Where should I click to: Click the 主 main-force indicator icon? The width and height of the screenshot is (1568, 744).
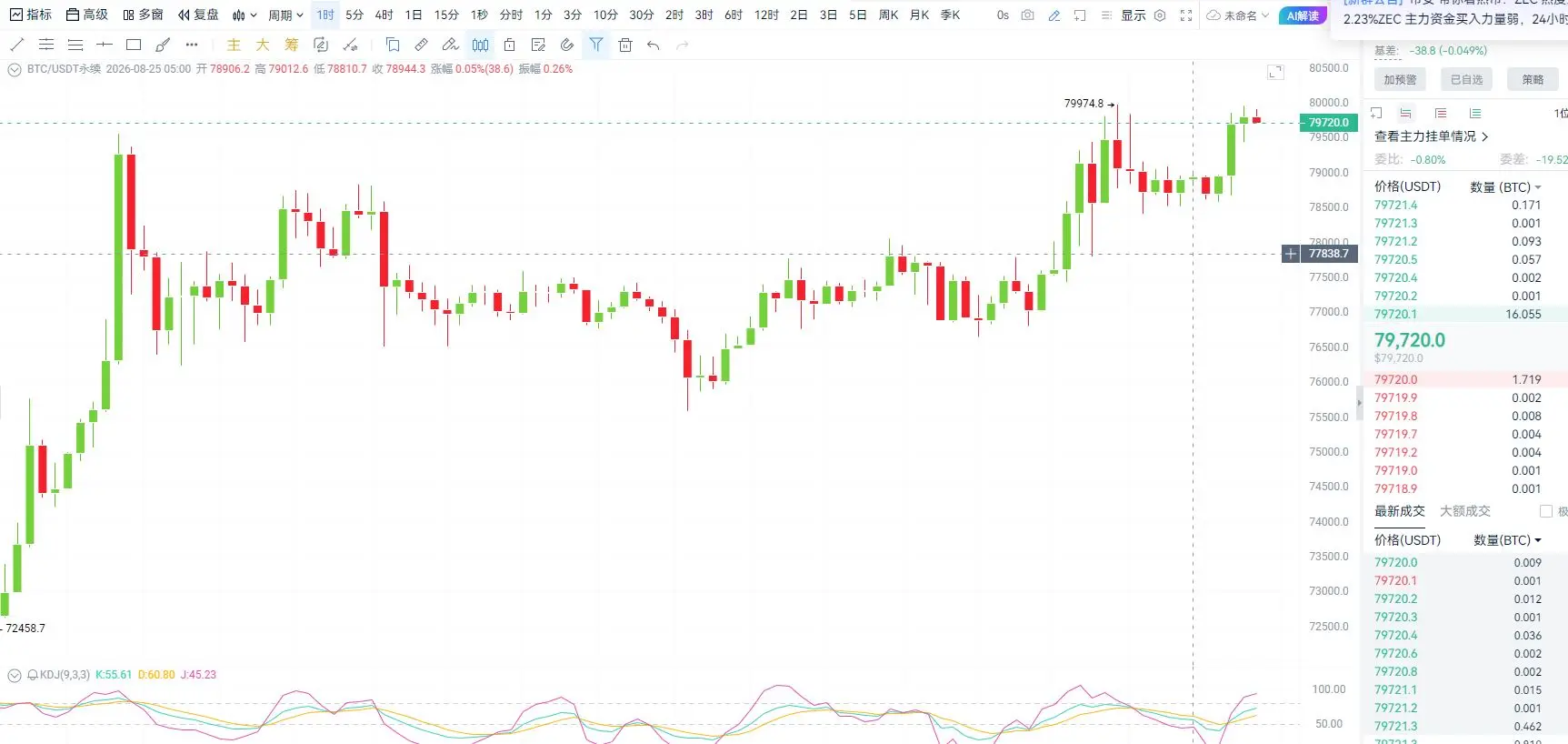(x=234, y=45)
